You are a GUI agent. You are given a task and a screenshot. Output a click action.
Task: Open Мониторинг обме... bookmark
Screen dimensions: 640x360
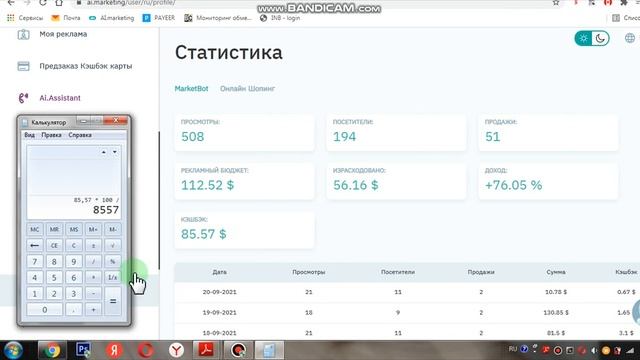pos(218,18)
